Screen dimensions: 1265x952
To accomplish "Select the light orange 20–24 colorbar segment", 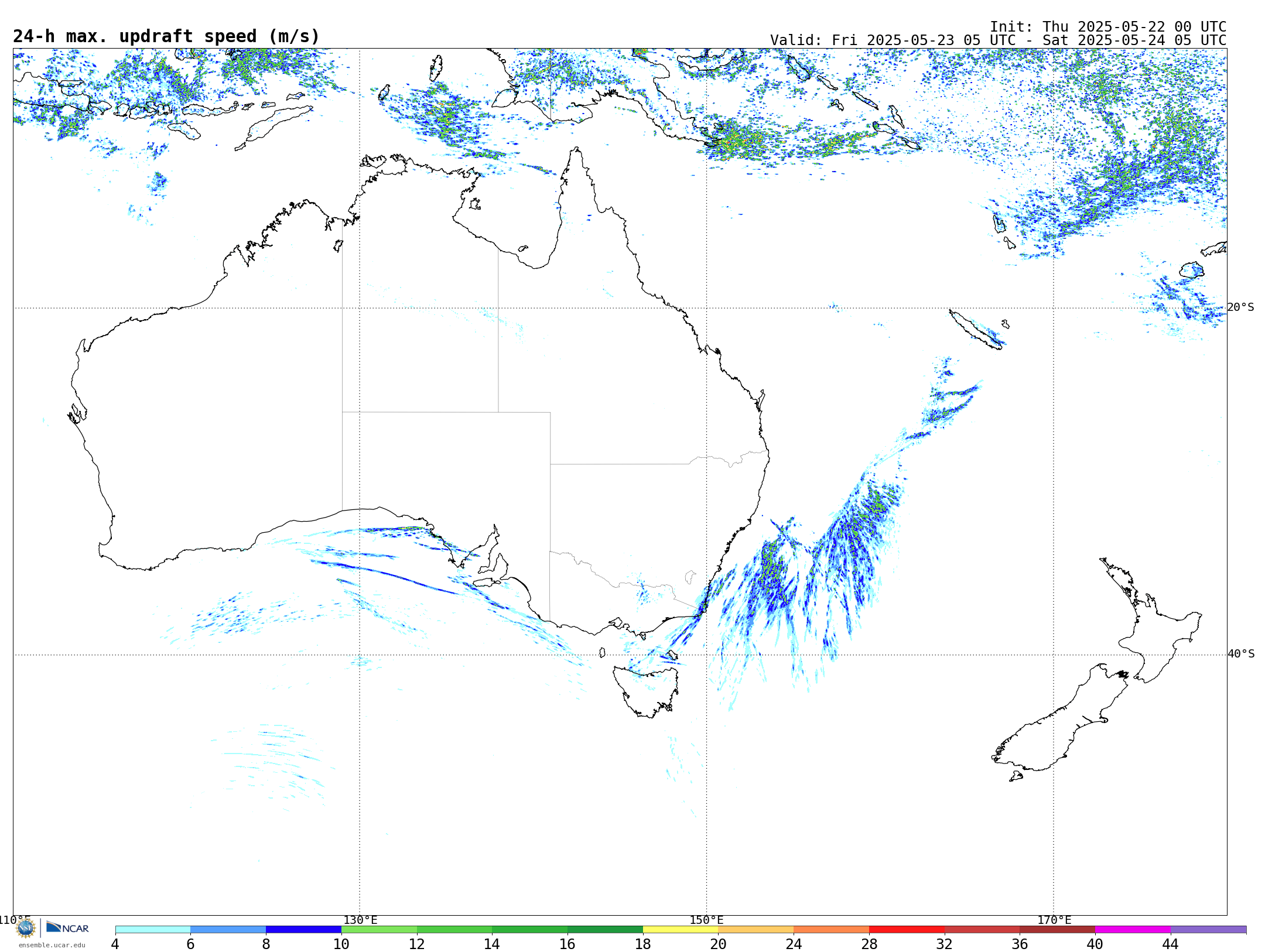I will (756, 930).
